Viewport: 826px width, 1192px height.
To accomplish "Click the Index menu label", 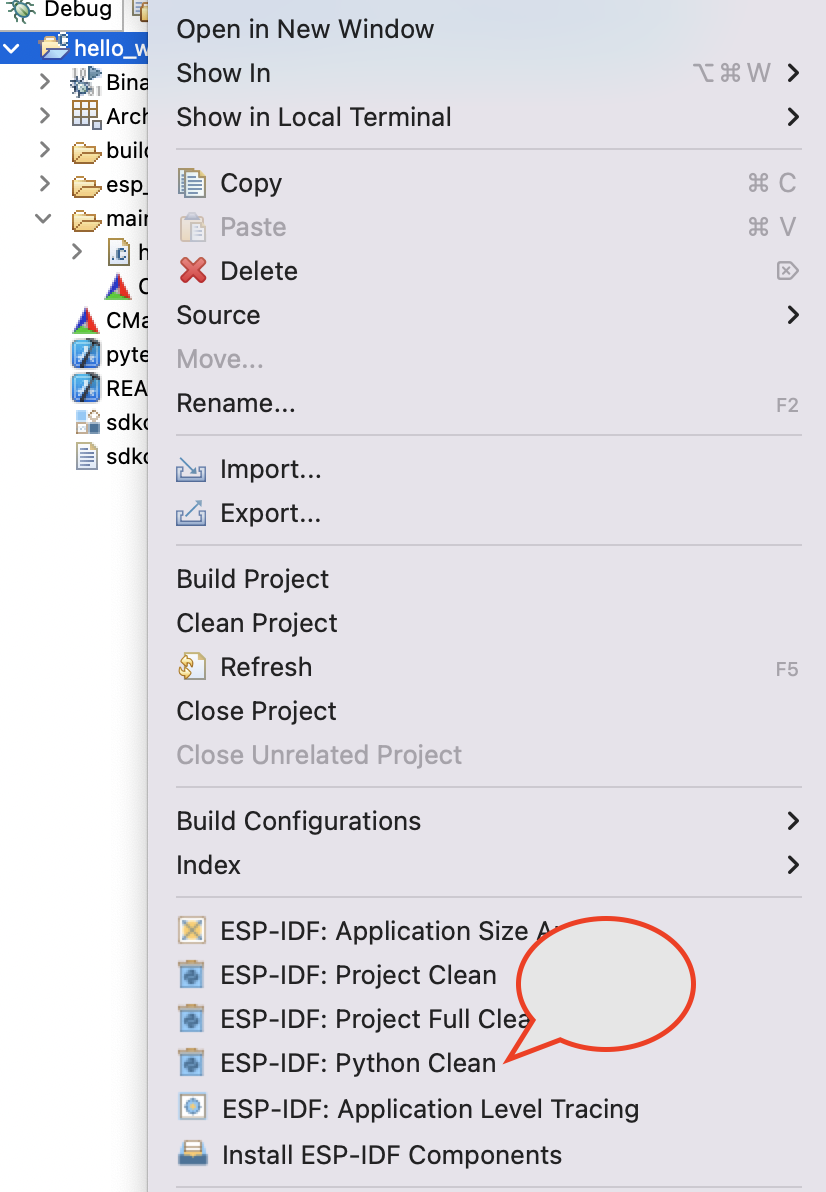I will click(208, 865).
